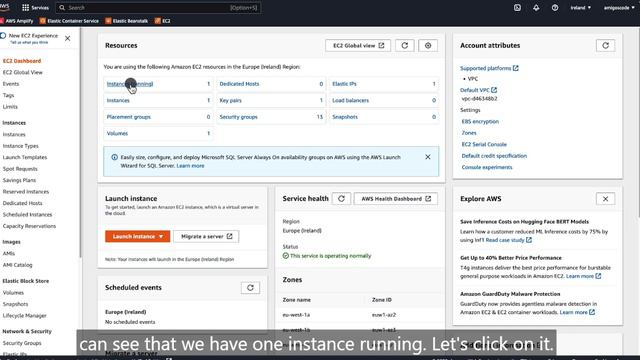The width and height of the screenshot is (640, 360).
Task: Toggle New EC2 Experience switch
Action: pos(3,36)
